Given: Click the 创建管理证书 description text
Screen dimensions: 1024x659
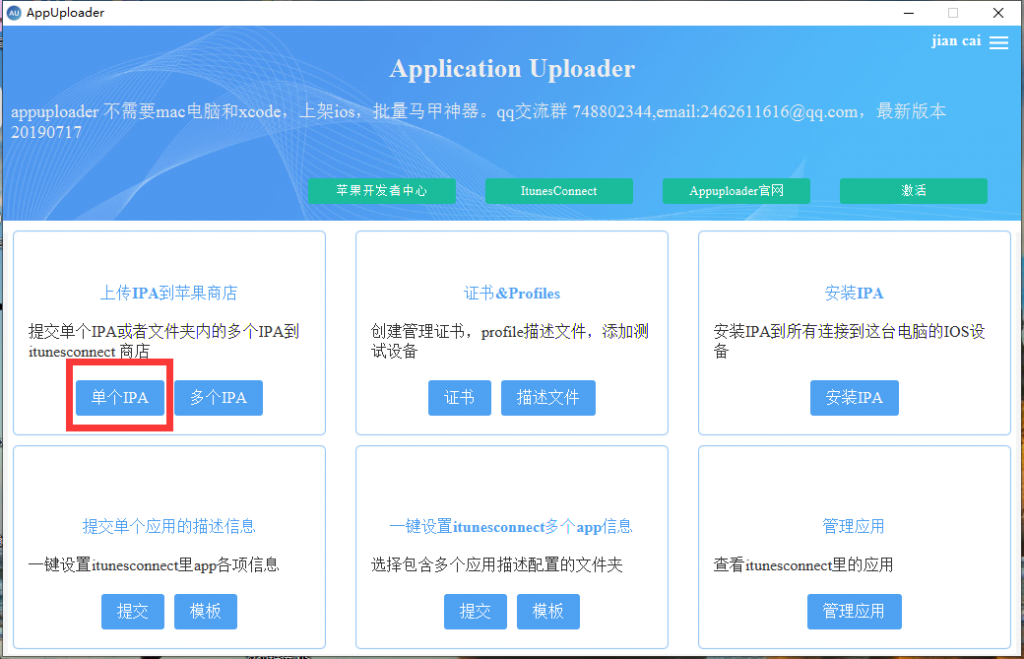Looking at the screenshot, I should click(510, 341).
